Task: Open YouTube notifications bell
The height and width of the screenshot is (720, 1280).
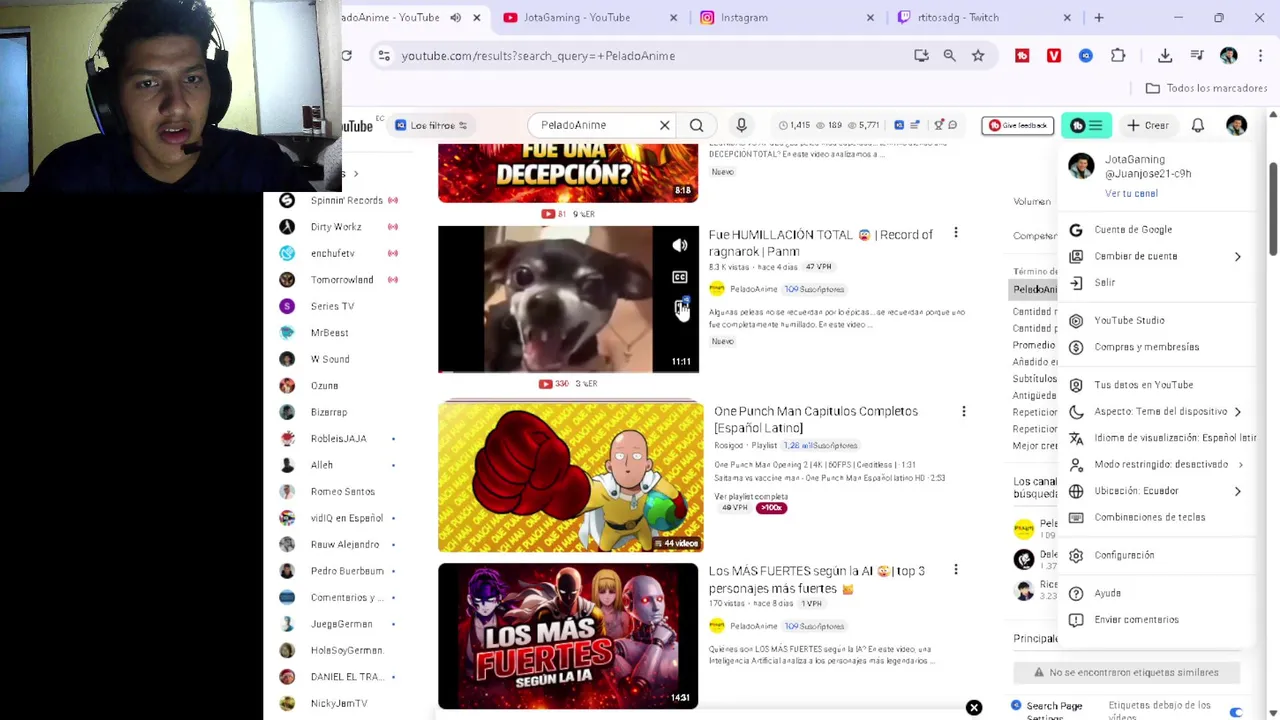Action: click(x=1198, y=125)
